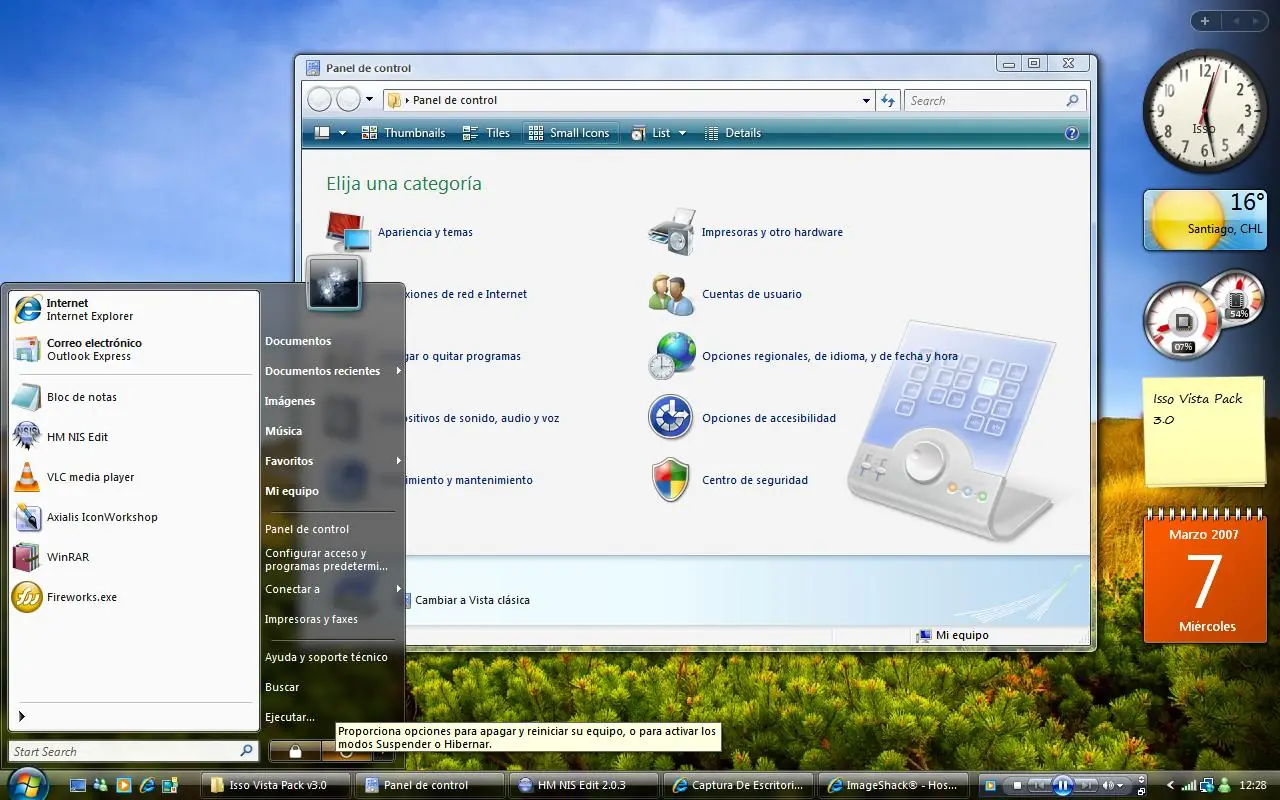Open the recent pages dropdown beside the navigation buttons

pos(369,100)
